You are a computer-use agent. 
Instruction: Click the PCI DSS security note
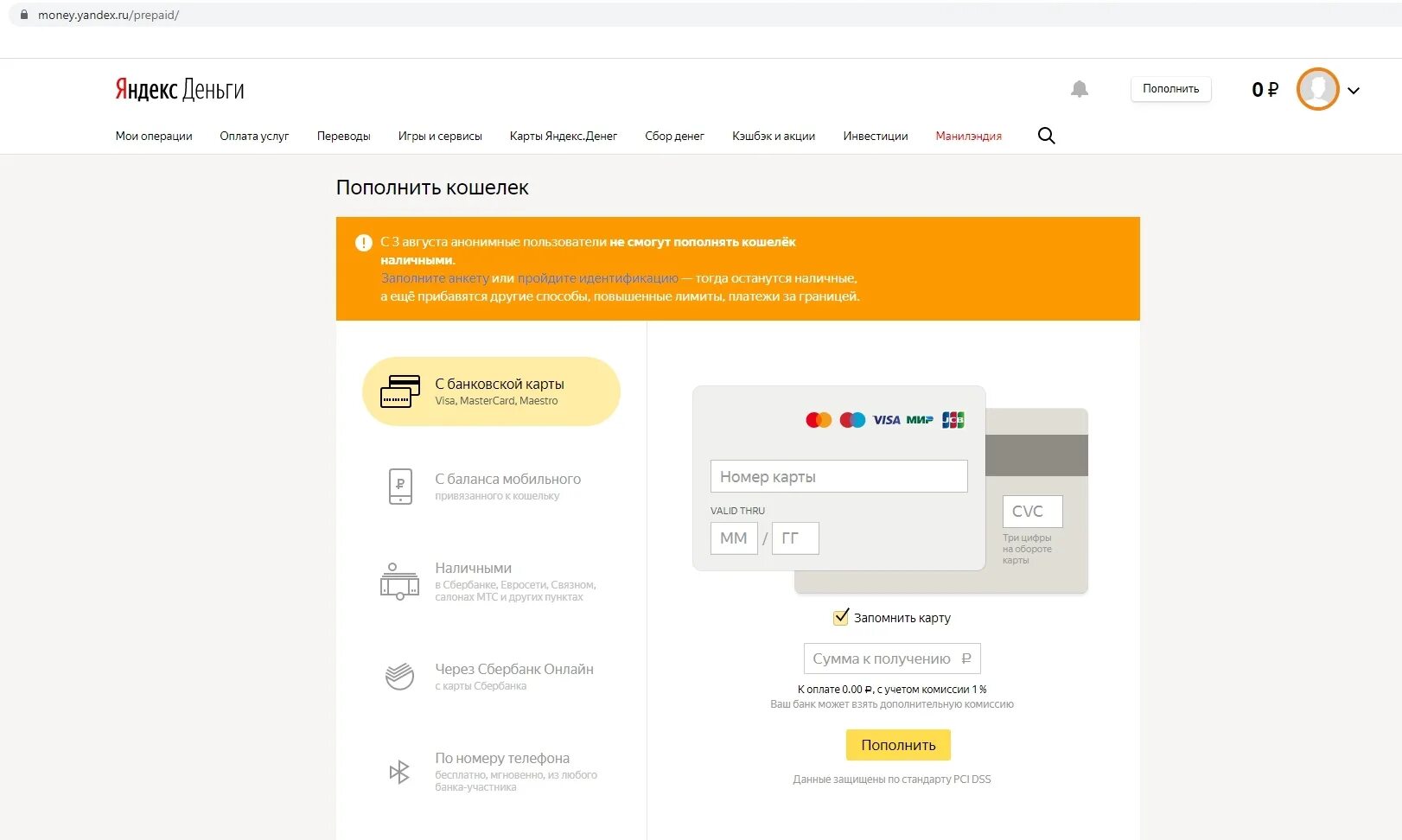[892, 780]
